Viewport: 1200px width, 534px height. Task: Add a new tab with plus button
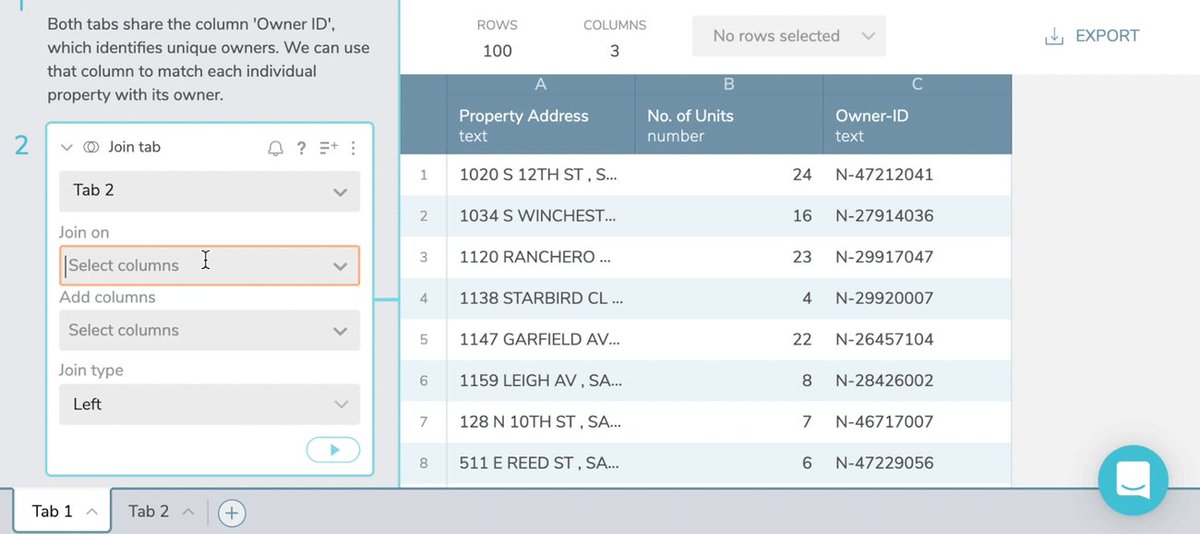point(231,513)
